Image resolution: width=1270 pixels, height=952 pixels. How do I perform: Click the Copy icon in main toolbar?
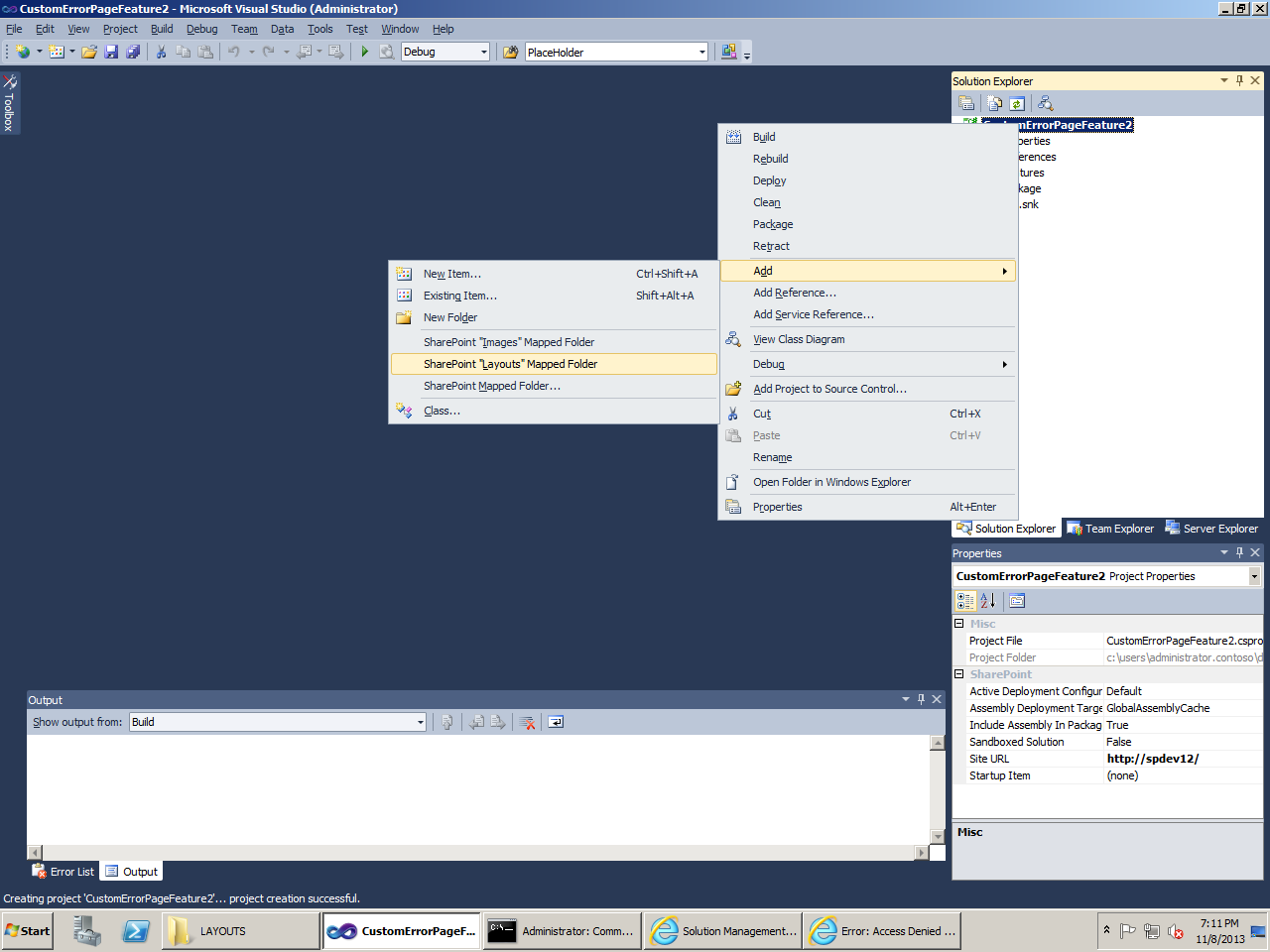click(184, 52)
